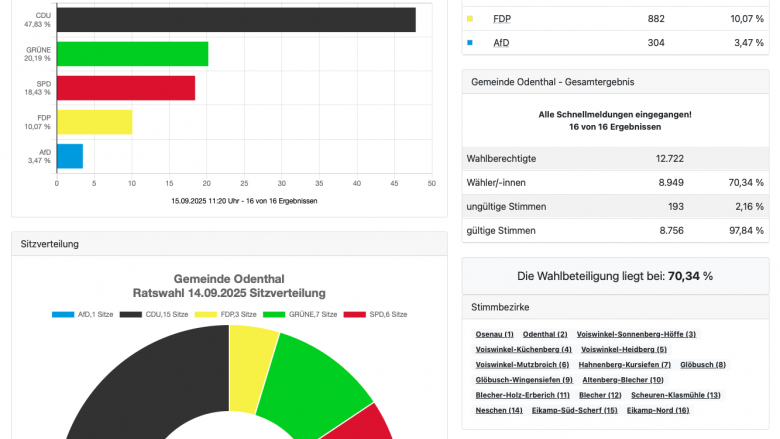Click the Wähler/-innen row label

pyautogui.click(x=496, y=183)
